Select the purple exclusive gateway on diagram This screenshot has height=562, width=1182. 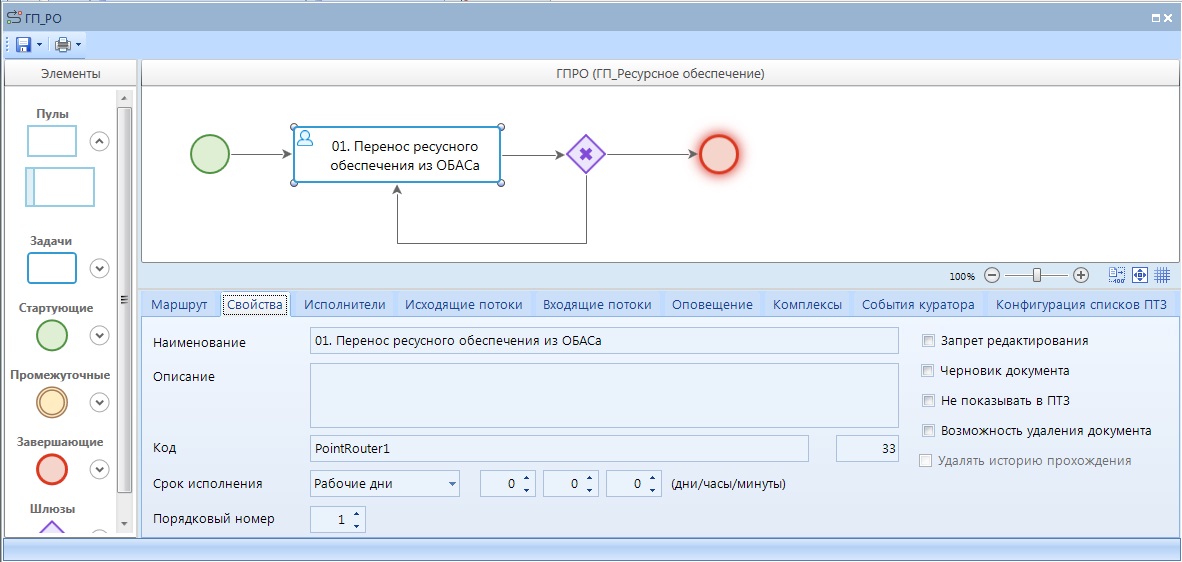(586, 155)
